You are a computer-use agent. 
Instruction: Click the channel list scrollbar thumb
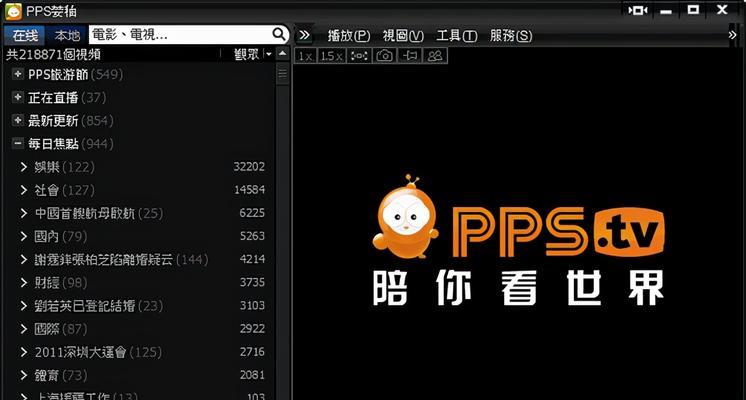pyautogui.click(x=283, y=75)
